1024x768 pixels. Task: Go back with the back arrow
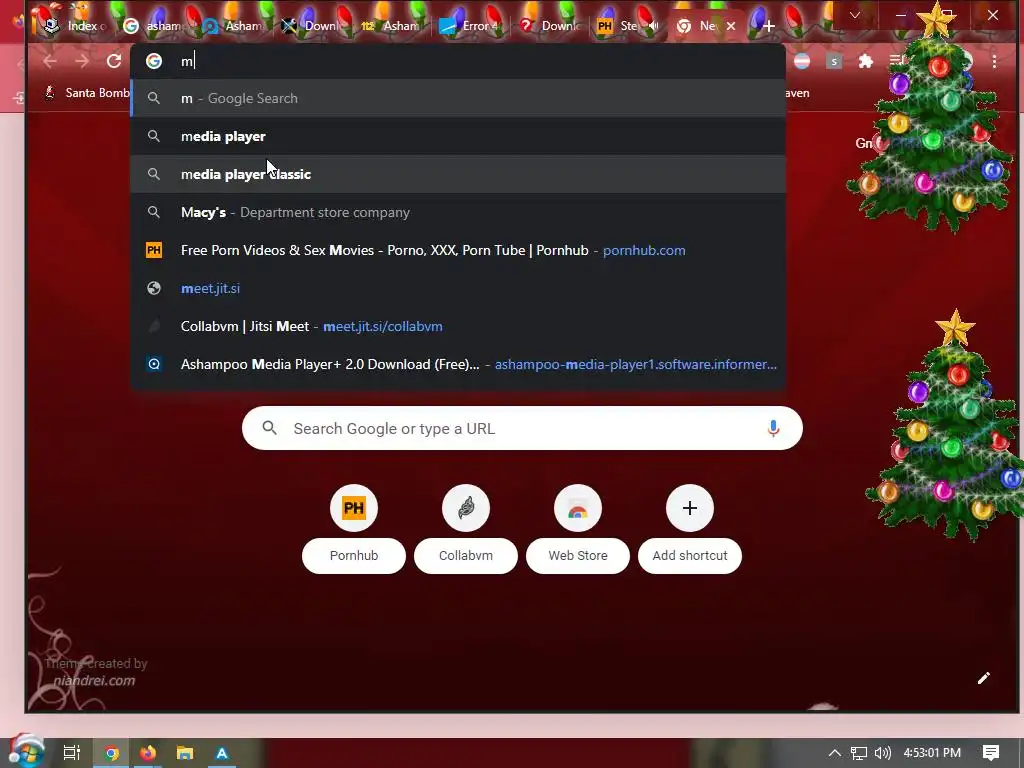(x=50, y=61)
